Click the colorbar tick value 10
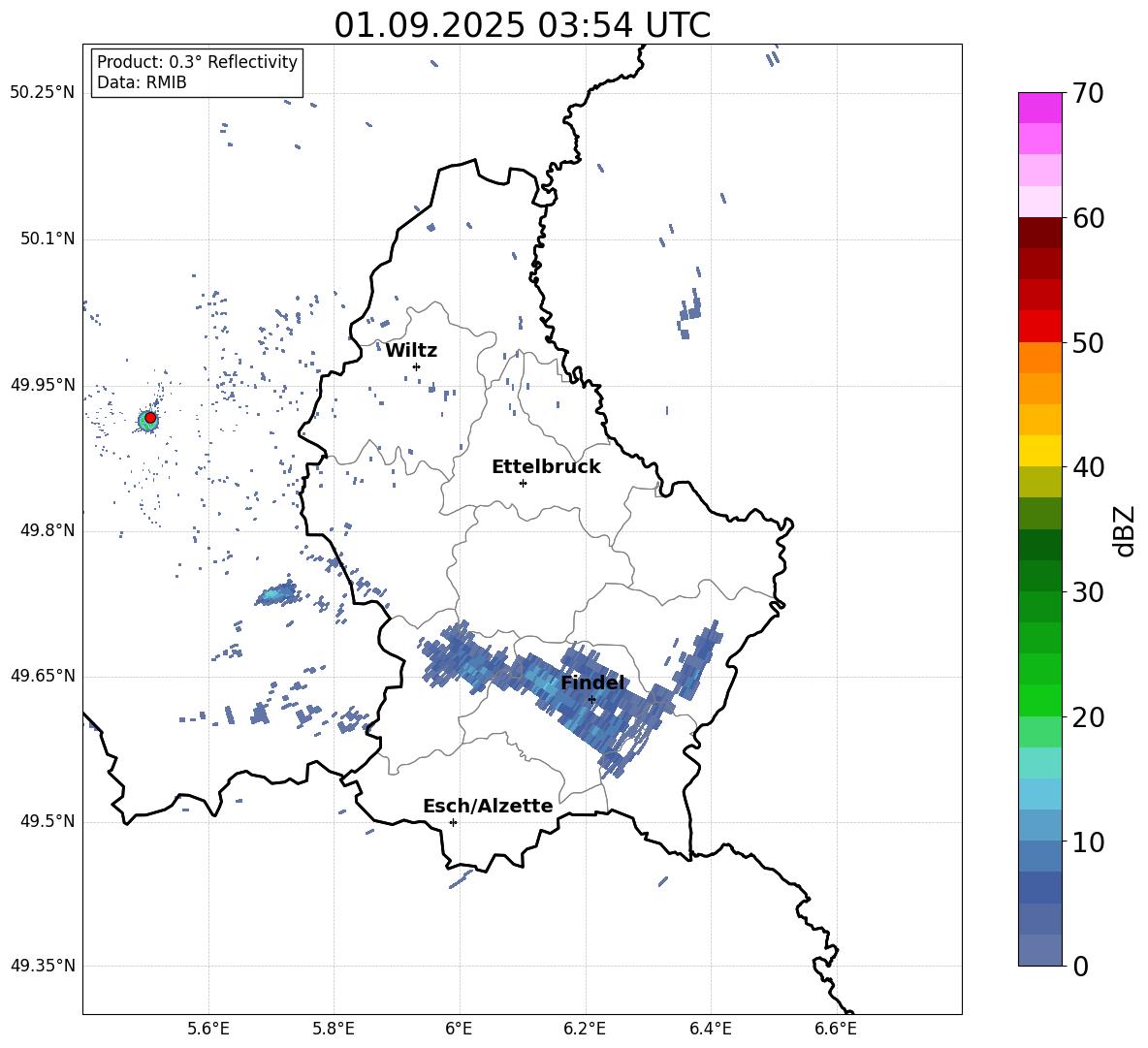Viewport: 1148px width, 1048px height. tap(1088, 842)
